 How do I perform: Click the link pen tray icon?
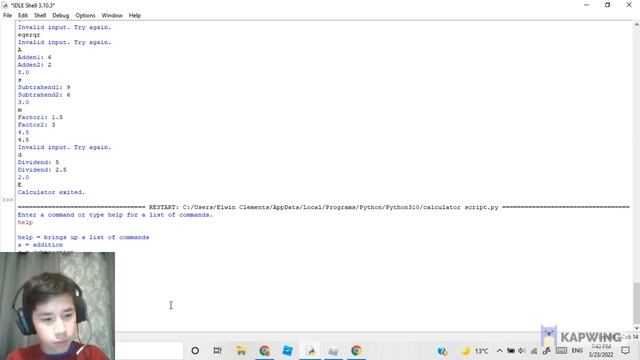547,351
